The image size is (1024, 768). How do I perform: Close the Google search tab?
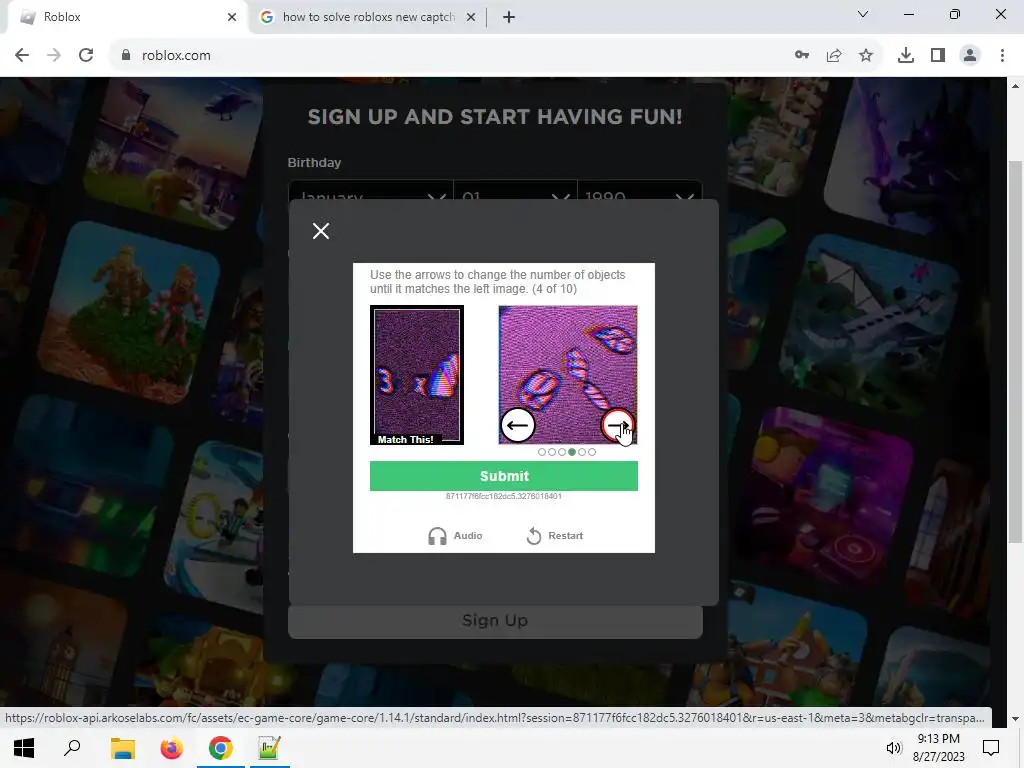471,17
